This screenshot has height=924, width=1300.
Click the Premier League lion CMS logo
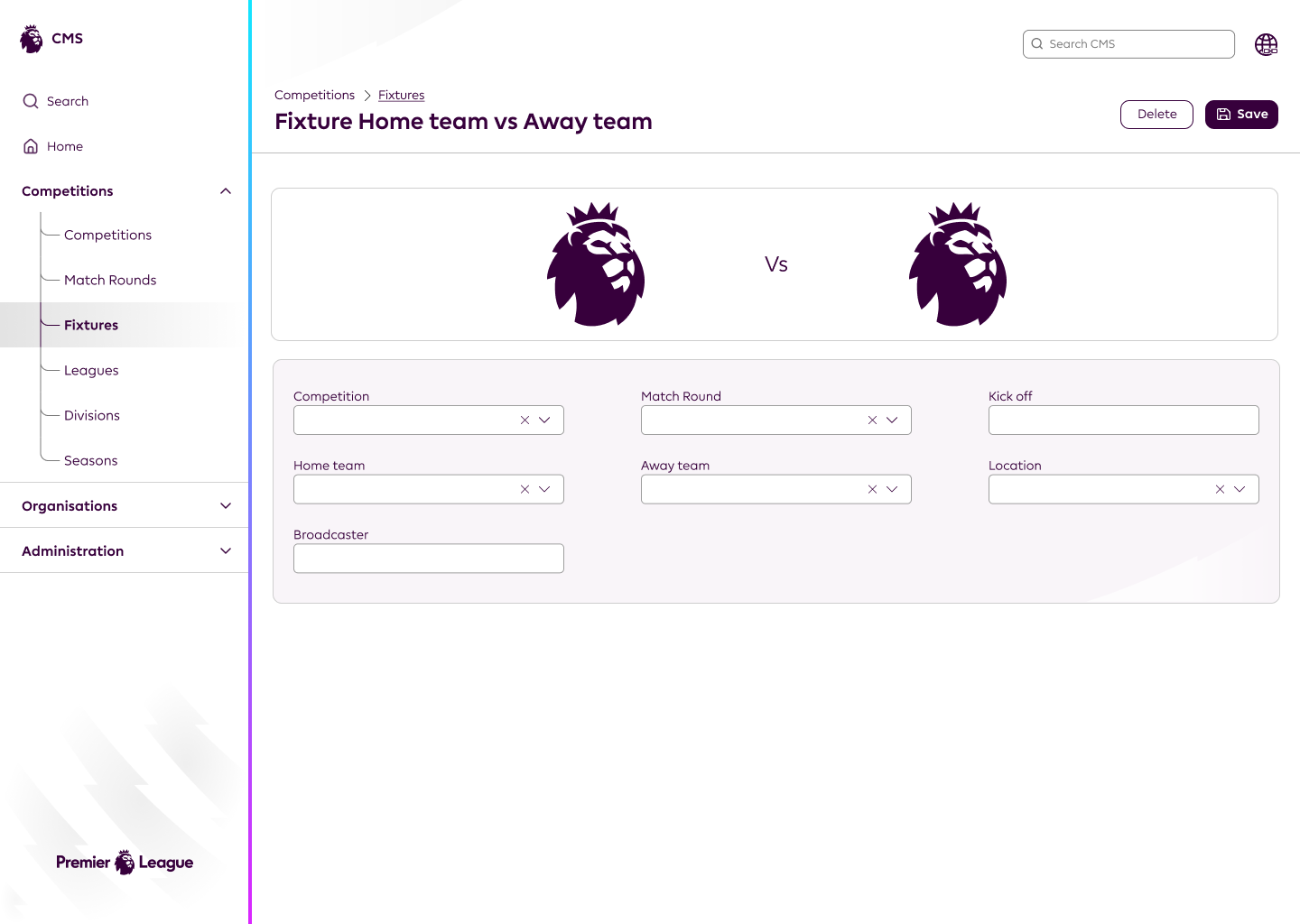coord(32,39)
